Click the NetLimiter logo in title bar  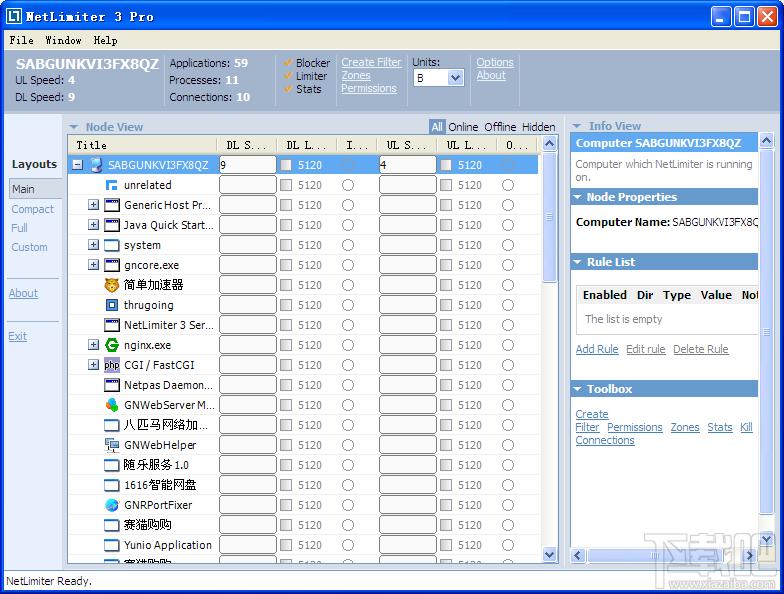pyautogui.click(x=14, y=16)
